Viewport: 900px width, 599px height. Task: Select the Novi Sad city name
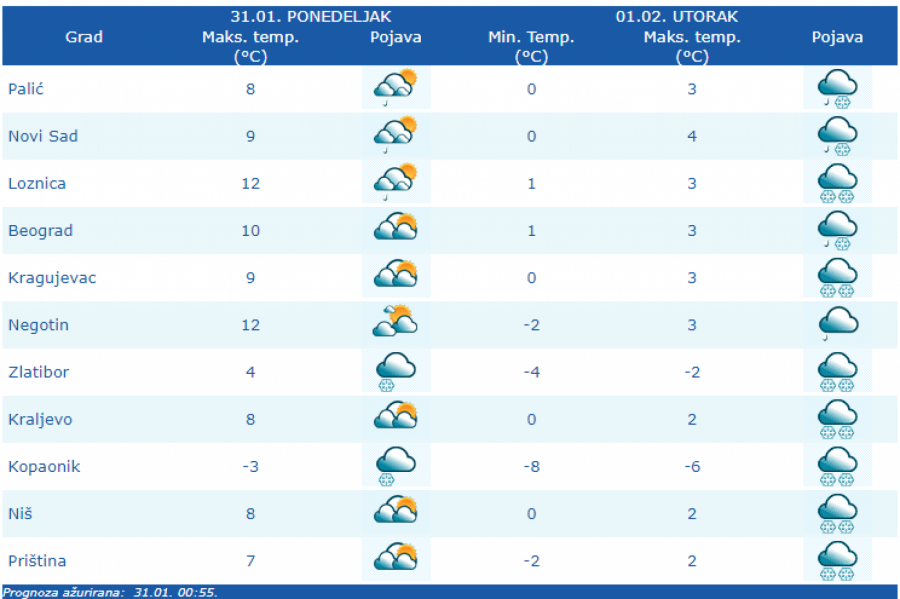(x=43, y=137)
